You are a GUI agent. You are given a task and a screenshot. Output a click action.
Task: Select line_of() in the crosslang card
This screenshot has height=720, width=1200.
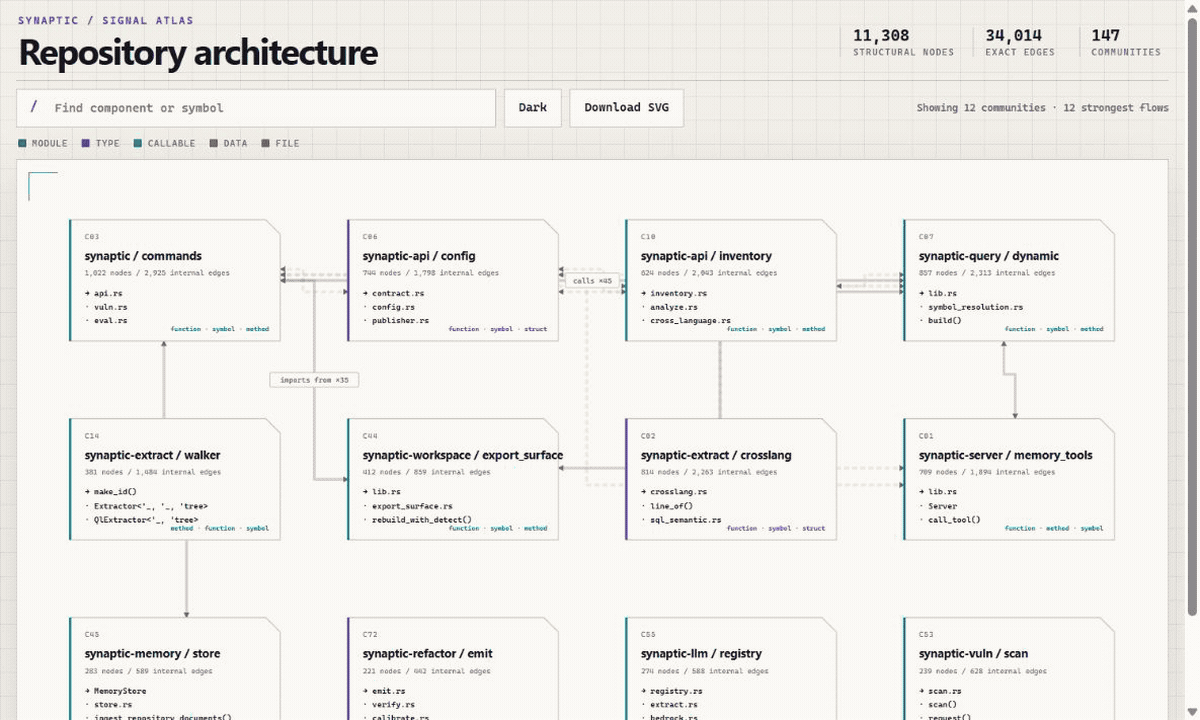tap(671, 506)
